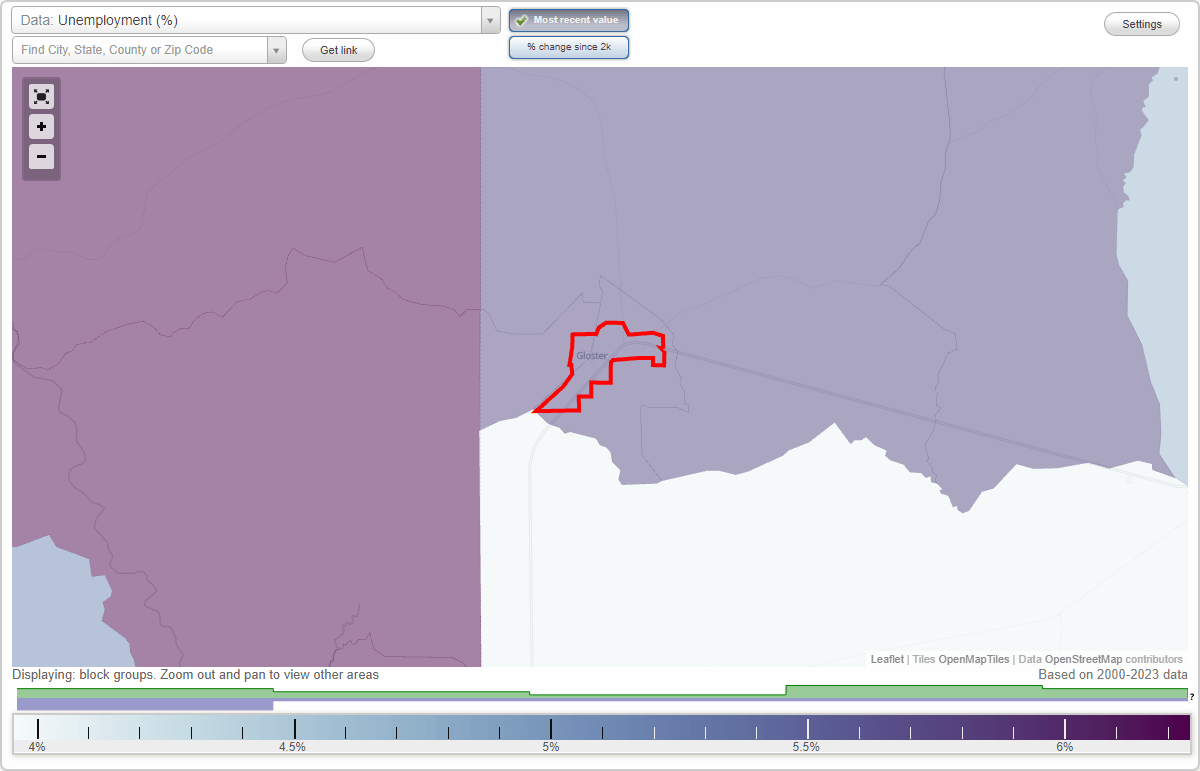
Task: Focus the Find City, State, County field
Action: (x=140, y=50)
